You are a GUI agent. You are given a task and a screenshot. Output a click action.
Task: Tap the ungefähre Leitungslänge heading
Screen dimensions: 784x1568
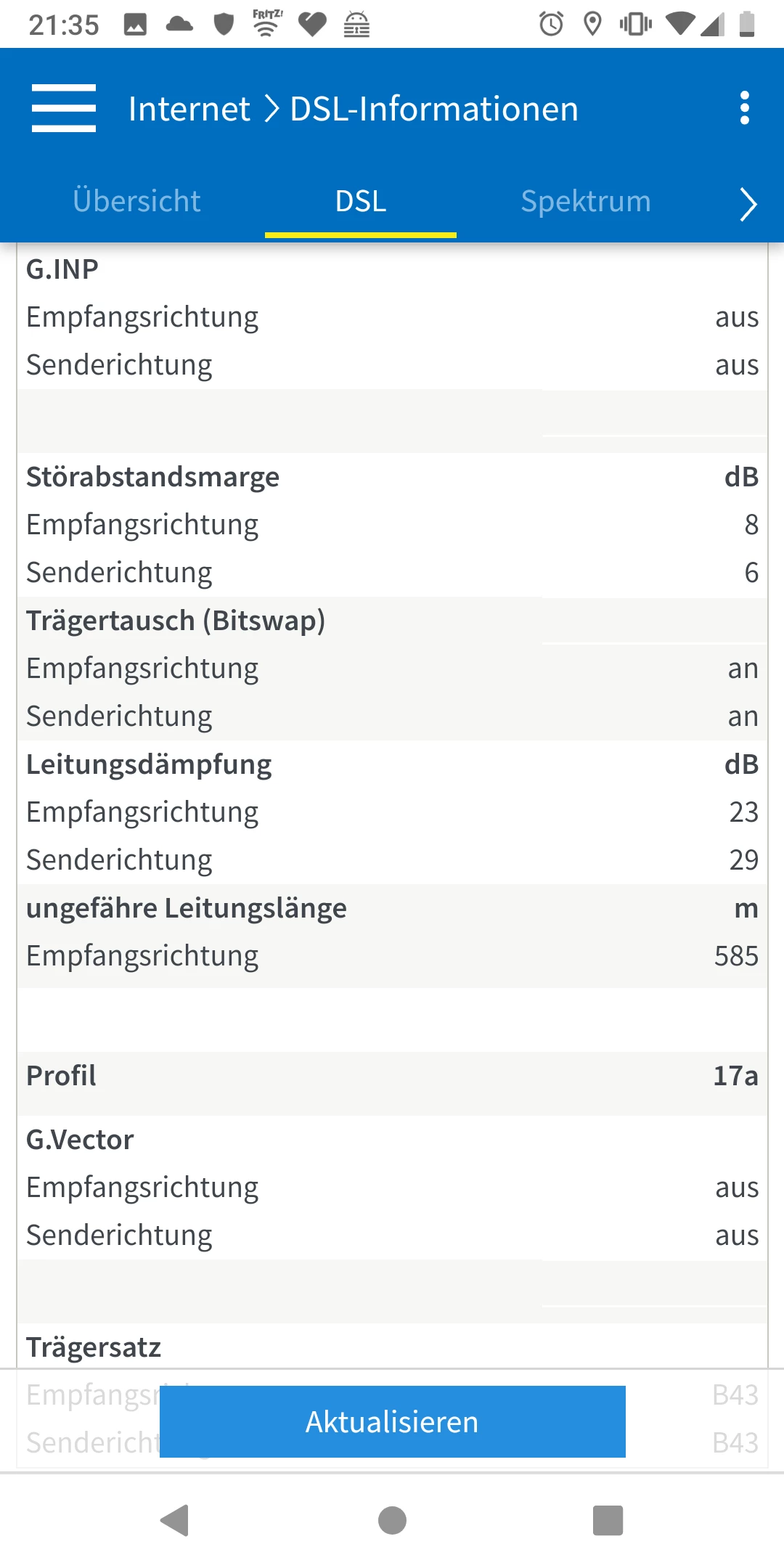[x=187, y=908]
